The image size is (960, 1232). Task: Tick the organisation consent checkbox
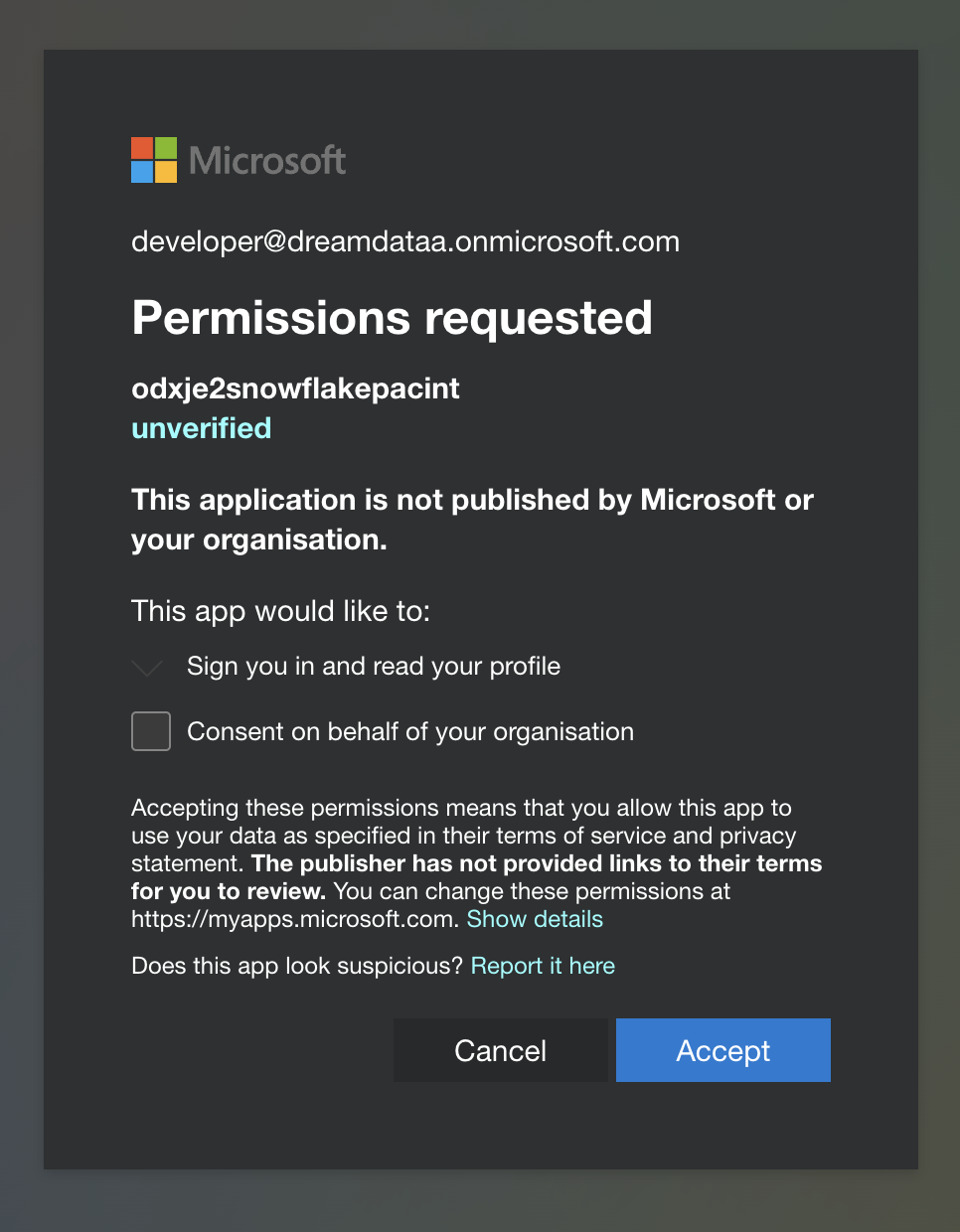(151, 731)
